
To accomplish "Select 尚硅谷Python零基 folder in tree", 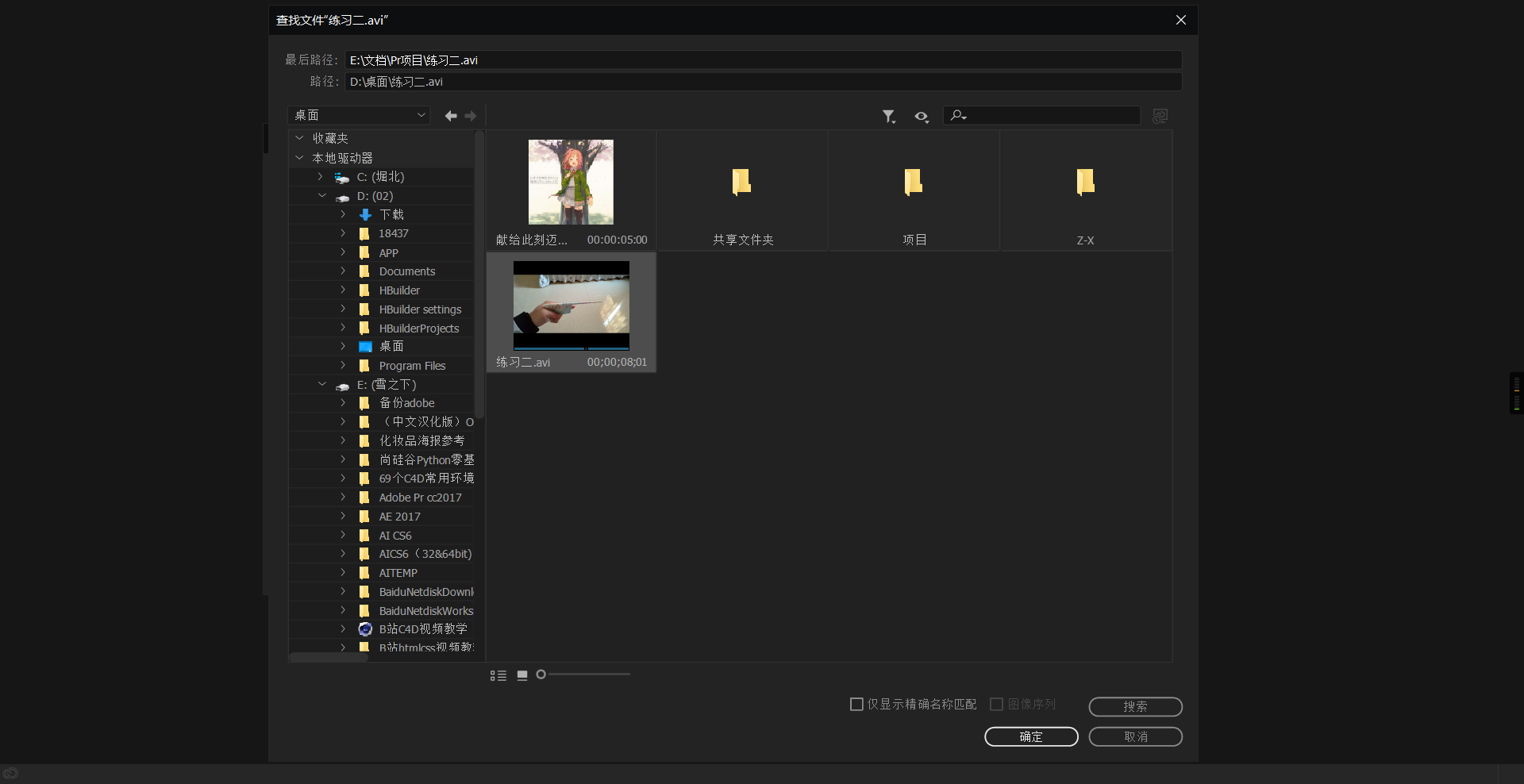I will coord(426,460).
